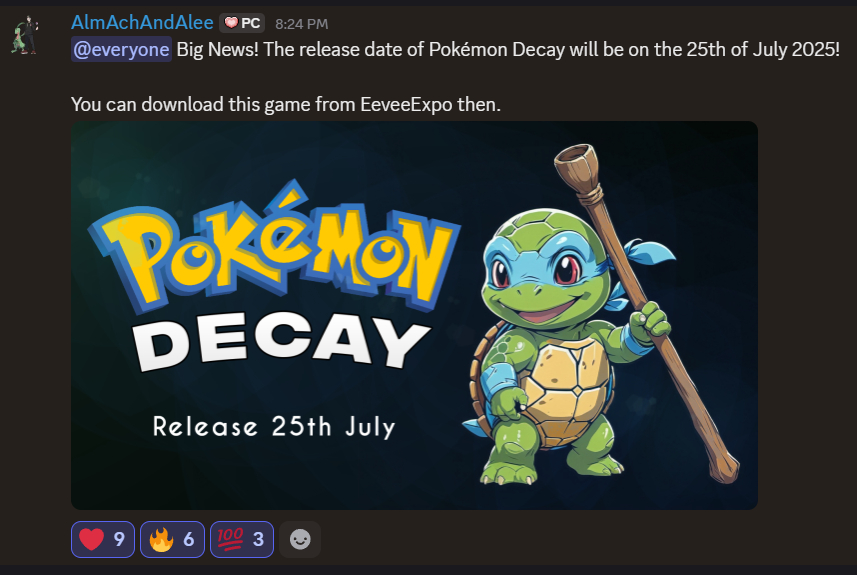Click the AlmAchAndAlee username
This screenshot has height=575, width=857.
click(x=142, y=23)
